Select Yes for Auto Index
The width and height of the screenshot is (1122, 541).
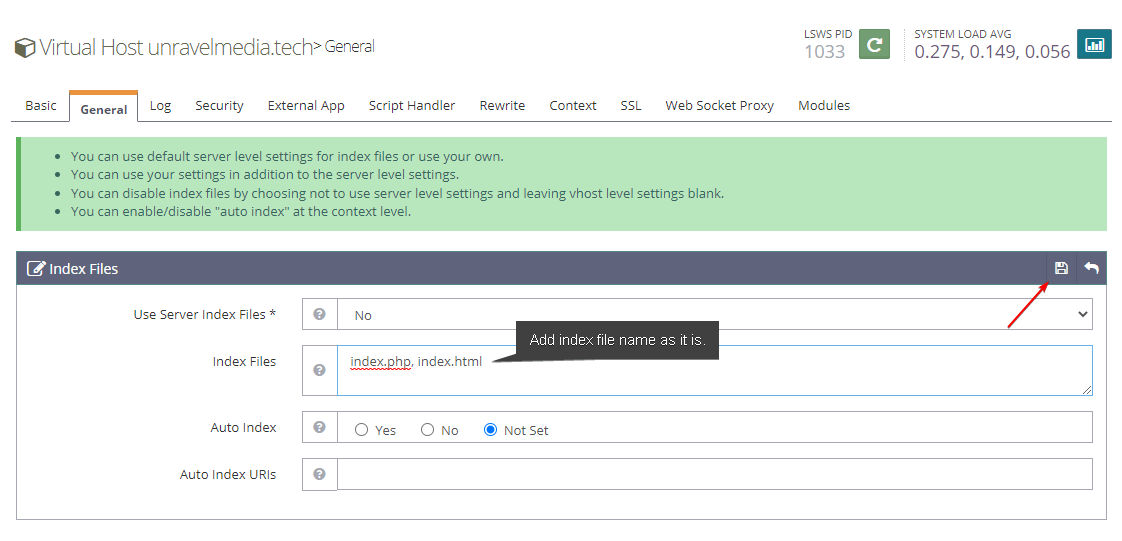(x=362, y=430)
